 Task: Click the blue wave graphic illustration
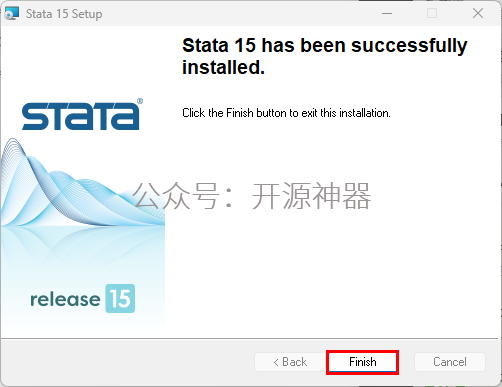coord(82,183)
